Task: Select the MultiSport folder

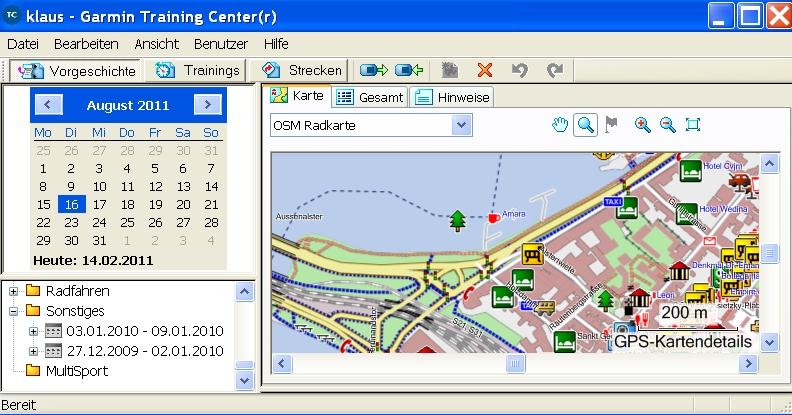Action: [x=67, y=371]
